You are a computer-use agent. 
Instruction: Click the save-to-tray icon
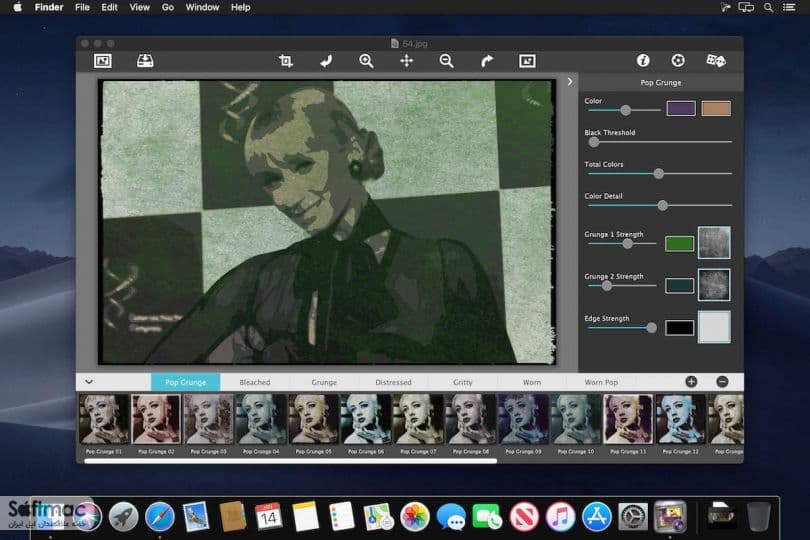(145, 61)
